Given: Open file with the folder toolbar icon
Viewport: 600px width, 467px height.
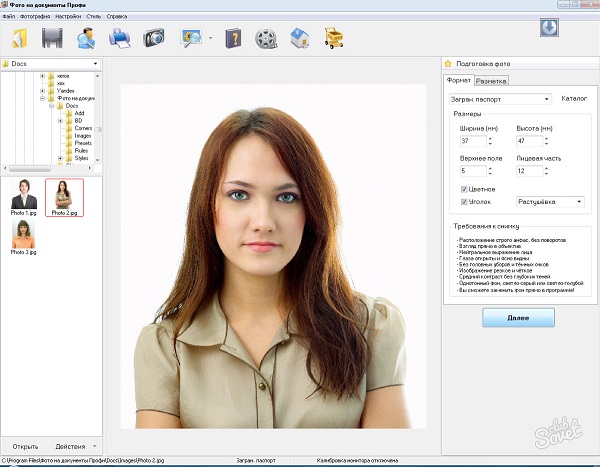Looking at the screenshot, I should point(19,38).
